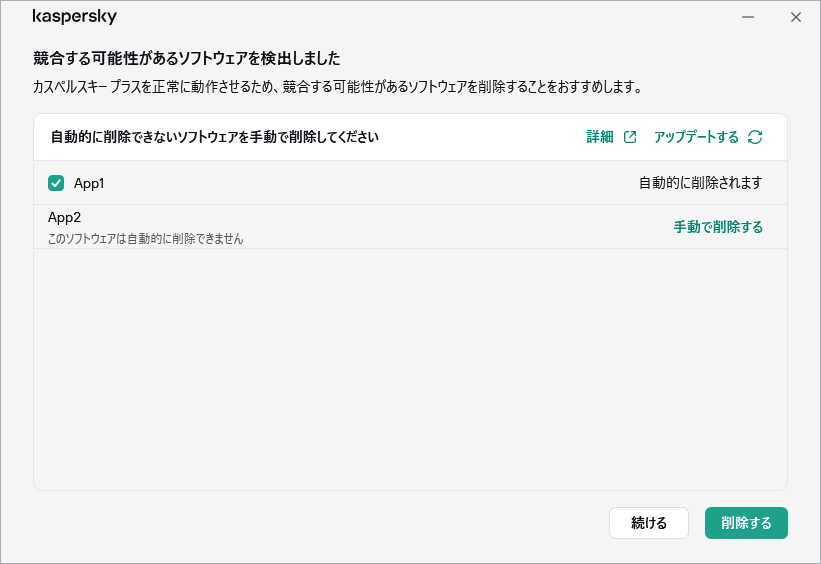Select the App2 list entry name
821x564 pixels.
tap(64, 217)
